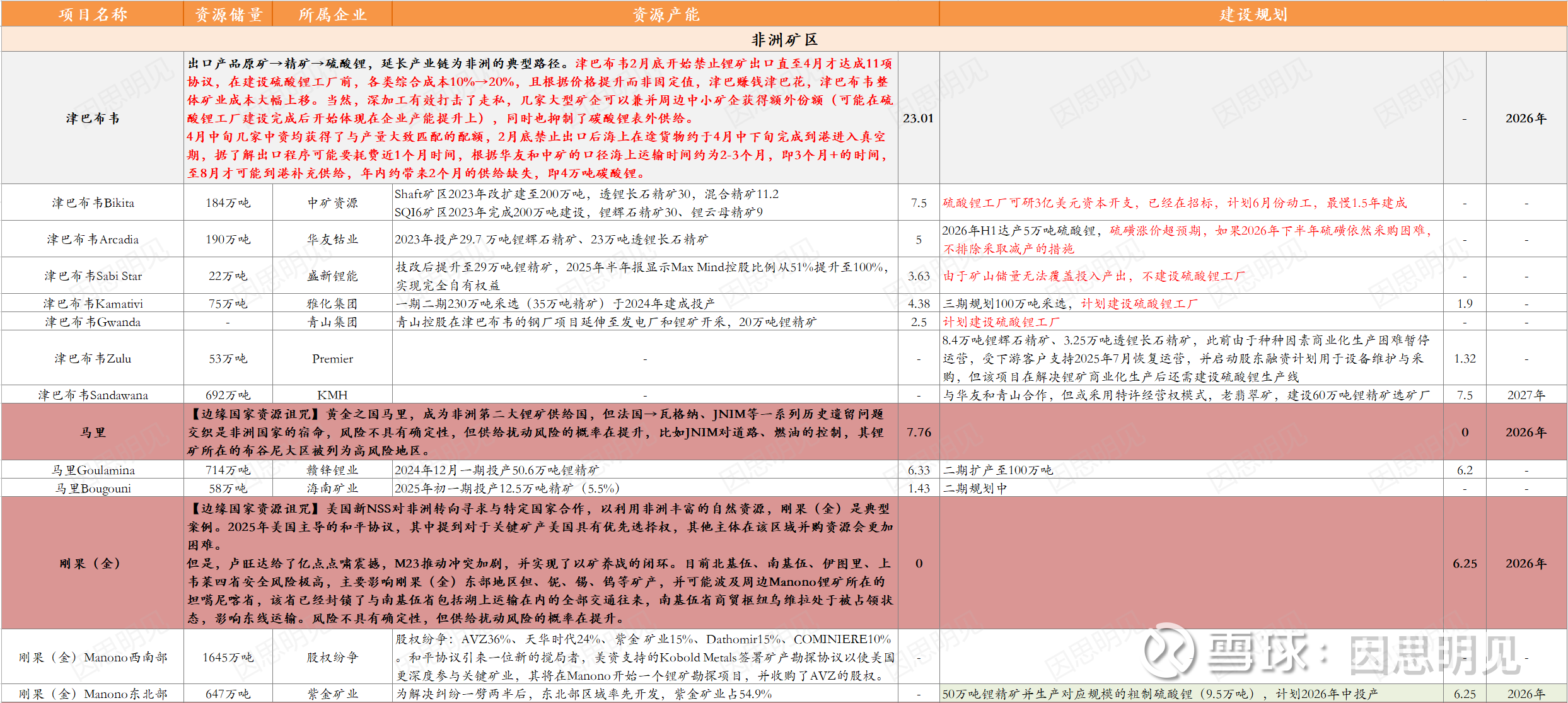The width and height of the screenshot is (1568, 703).
Task: Select the 赣锋锂业 company cell
Action: pos(332,470)
